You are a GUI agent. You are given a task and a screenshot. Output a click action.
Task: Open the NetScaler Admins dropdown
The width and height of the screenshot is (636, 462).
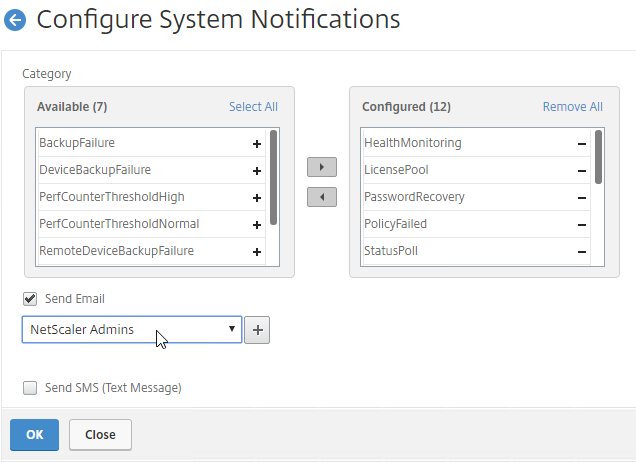coord(132,329)
